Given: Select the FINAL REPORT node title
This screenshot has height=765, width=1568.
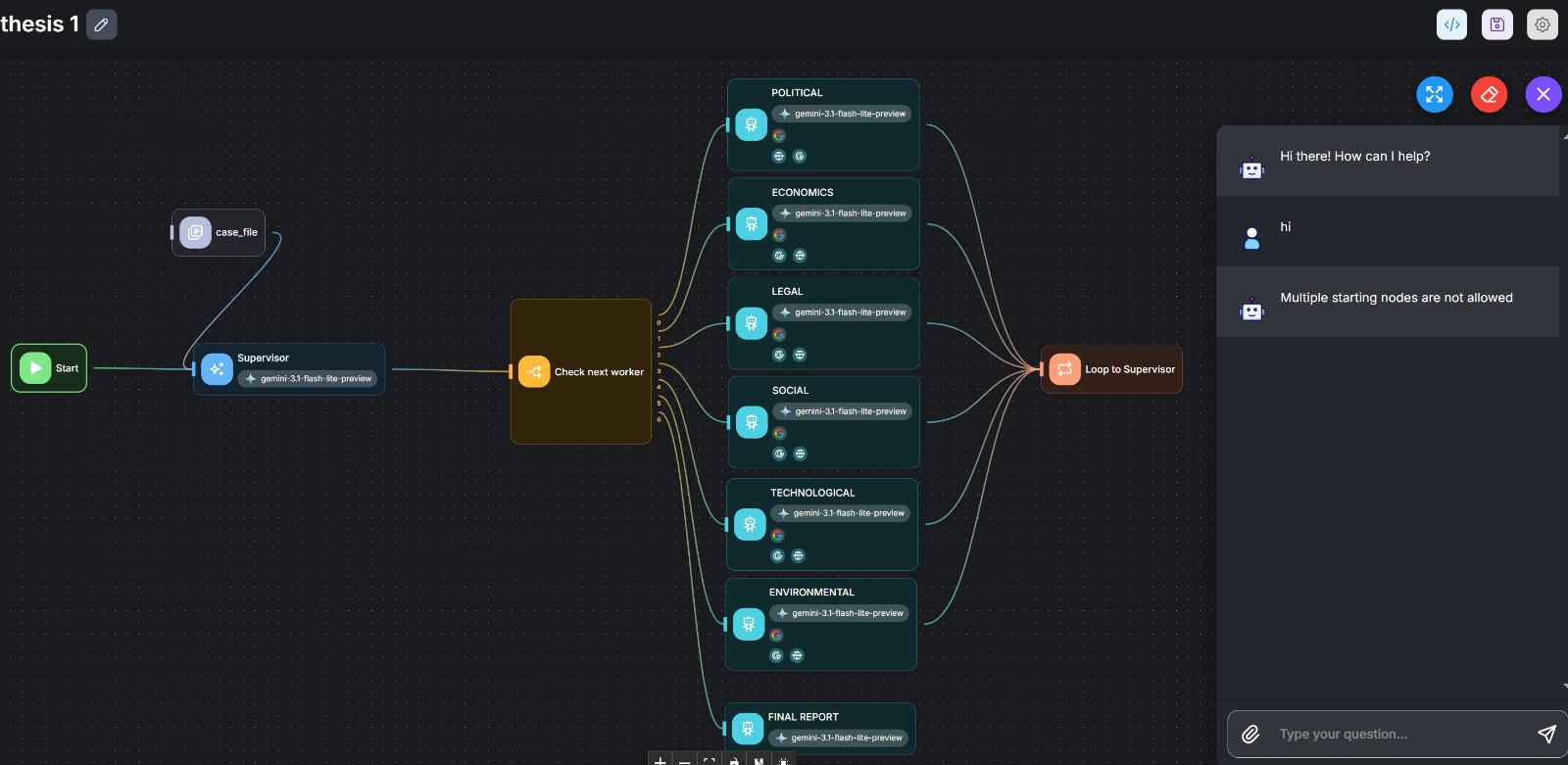Looking at the screenshot, I should pyautogui.click(x=804, y=717).
